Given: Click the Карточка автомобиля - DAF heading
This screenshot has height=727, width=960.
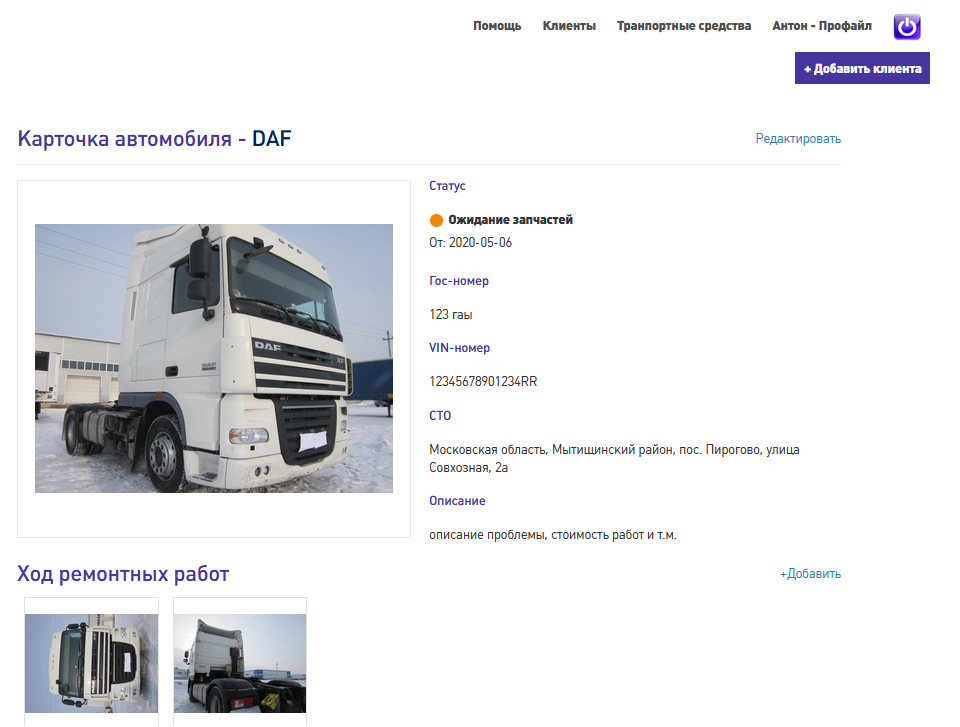Looking at the screenshot, I should click(x=154, y=138).
